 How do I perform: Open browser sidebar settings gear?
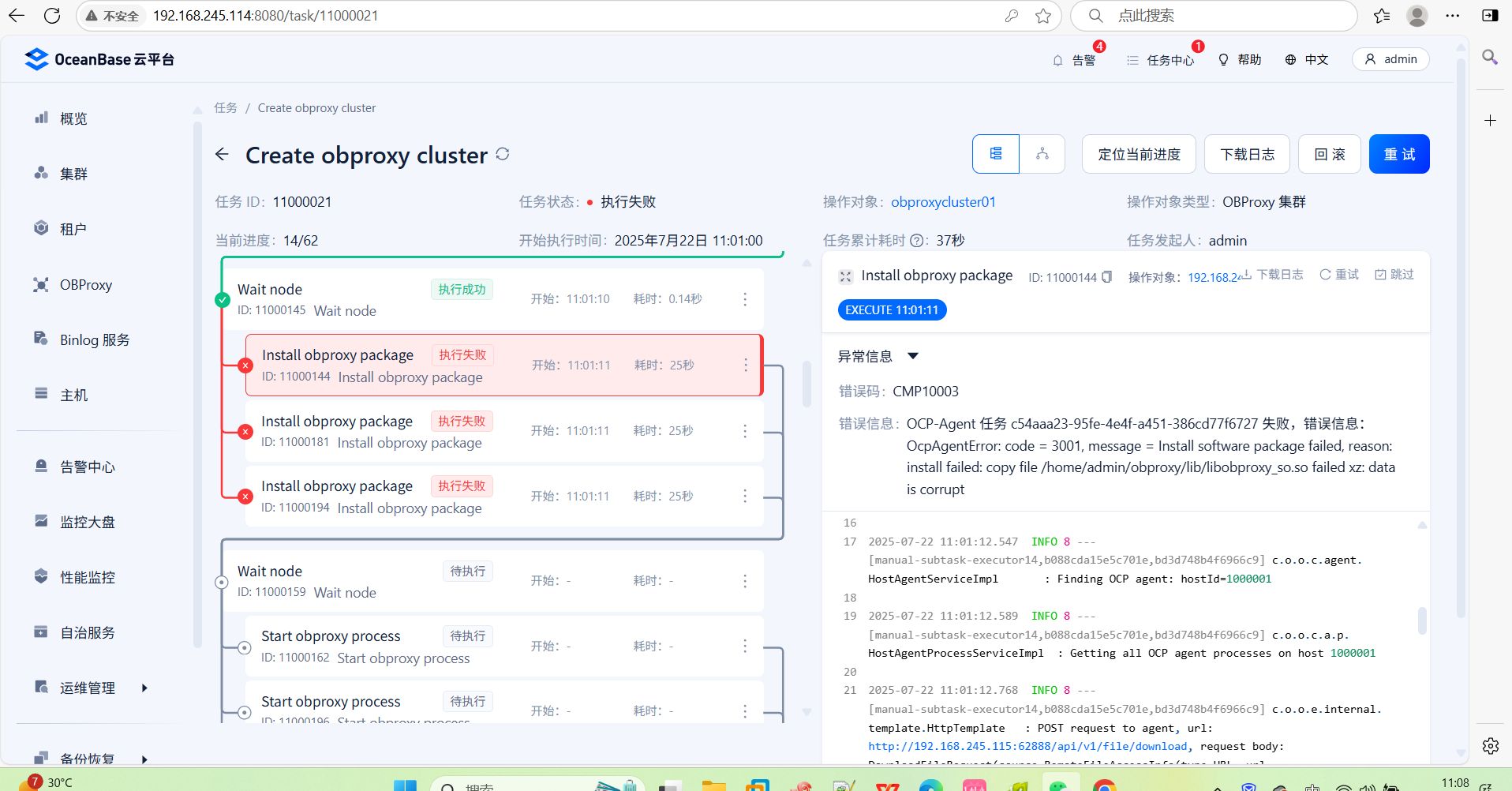click(x=1490, y=746)
